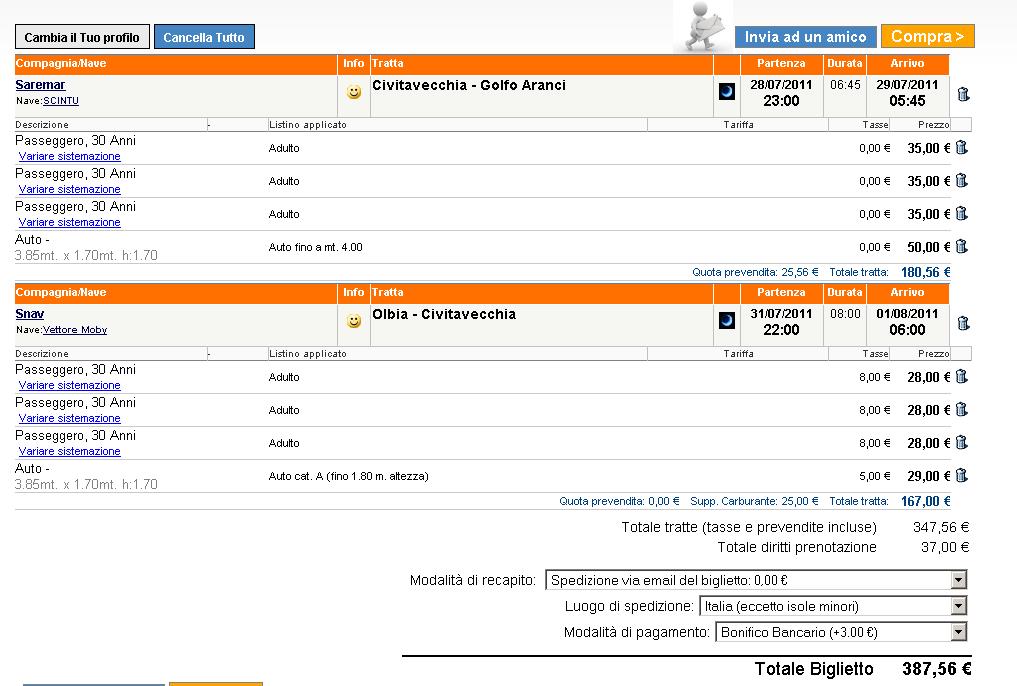Click trash icon for Saremar route
Viewport: 1017px width, 686px height.
pyautogui.click(x=963, y=95)
